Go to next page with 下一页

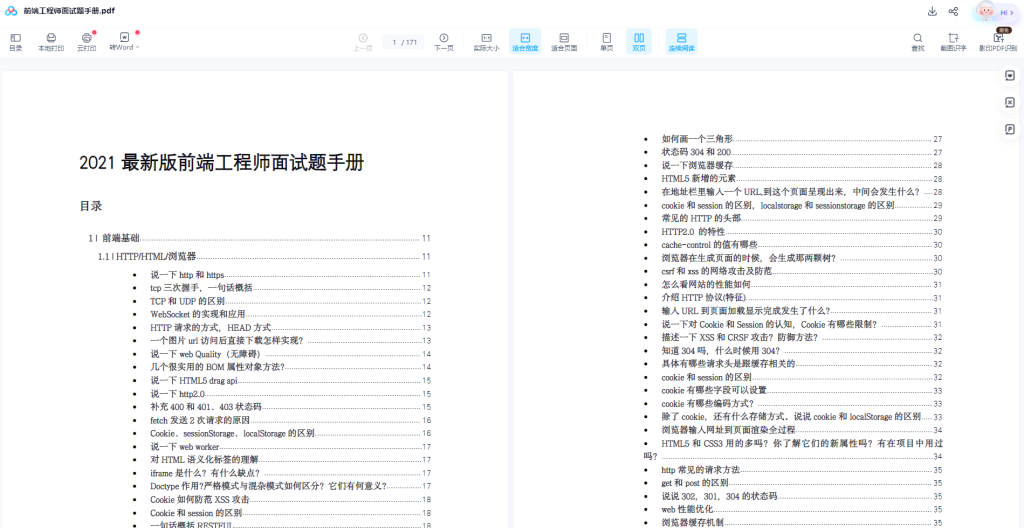(444, 42)
